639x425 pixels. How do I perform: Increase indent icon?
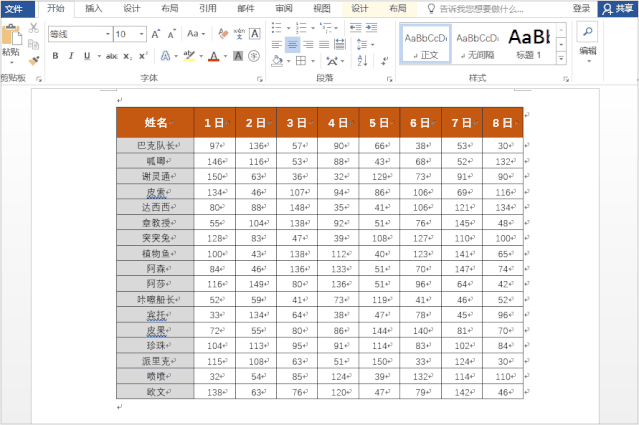pyautogui.click(x=371, y=28)
